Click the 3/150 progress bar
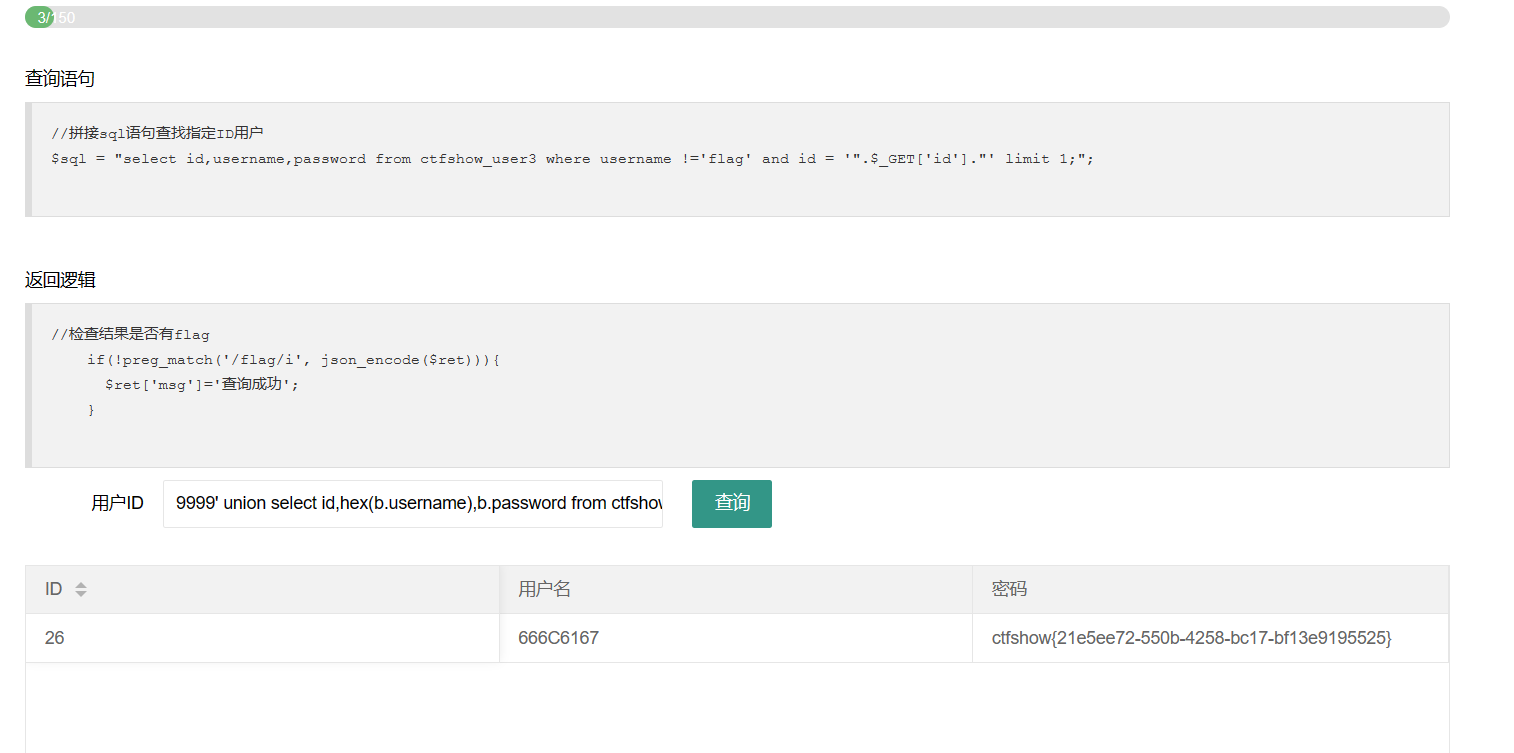1514x753 pixels. [737, 17]
